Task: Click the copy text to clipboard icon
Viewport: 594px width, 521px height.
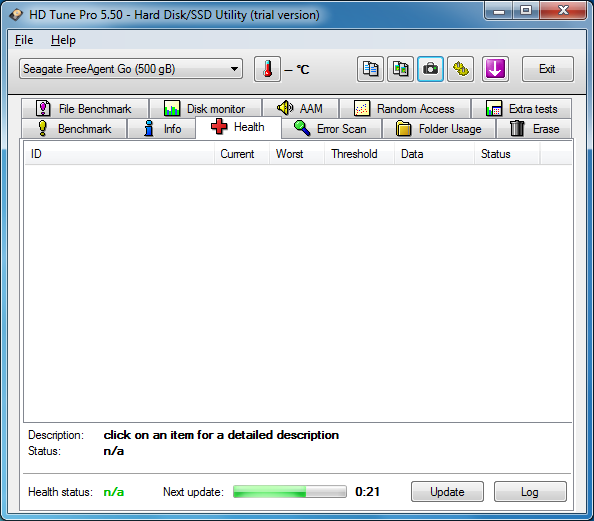Action: (x=370, y=69)
